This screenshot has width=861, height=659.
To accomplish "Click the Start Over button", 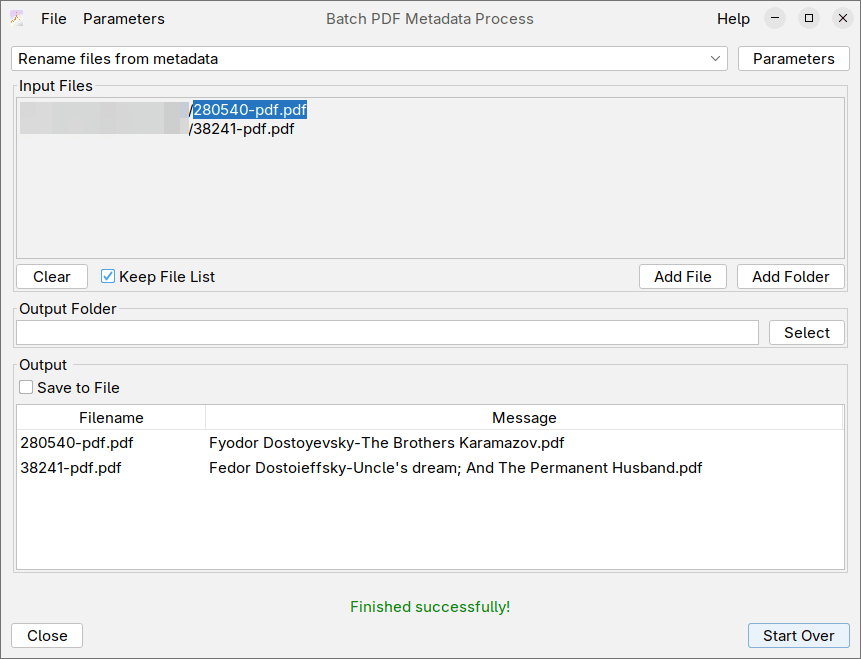I will [x=798, y=636].
